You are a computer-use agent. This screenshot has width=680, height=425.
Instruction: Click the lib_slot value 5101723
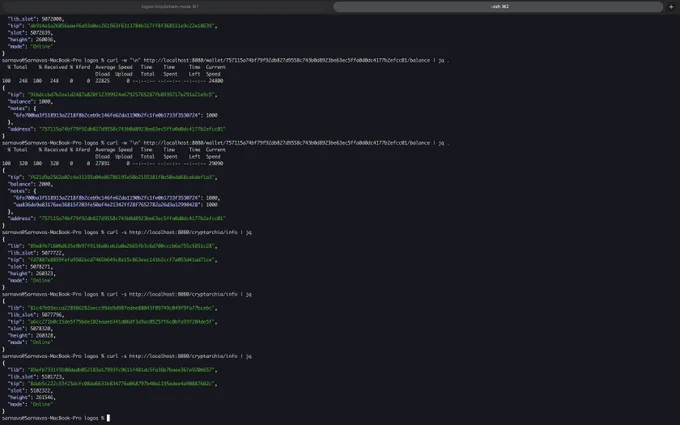[52, 377]
